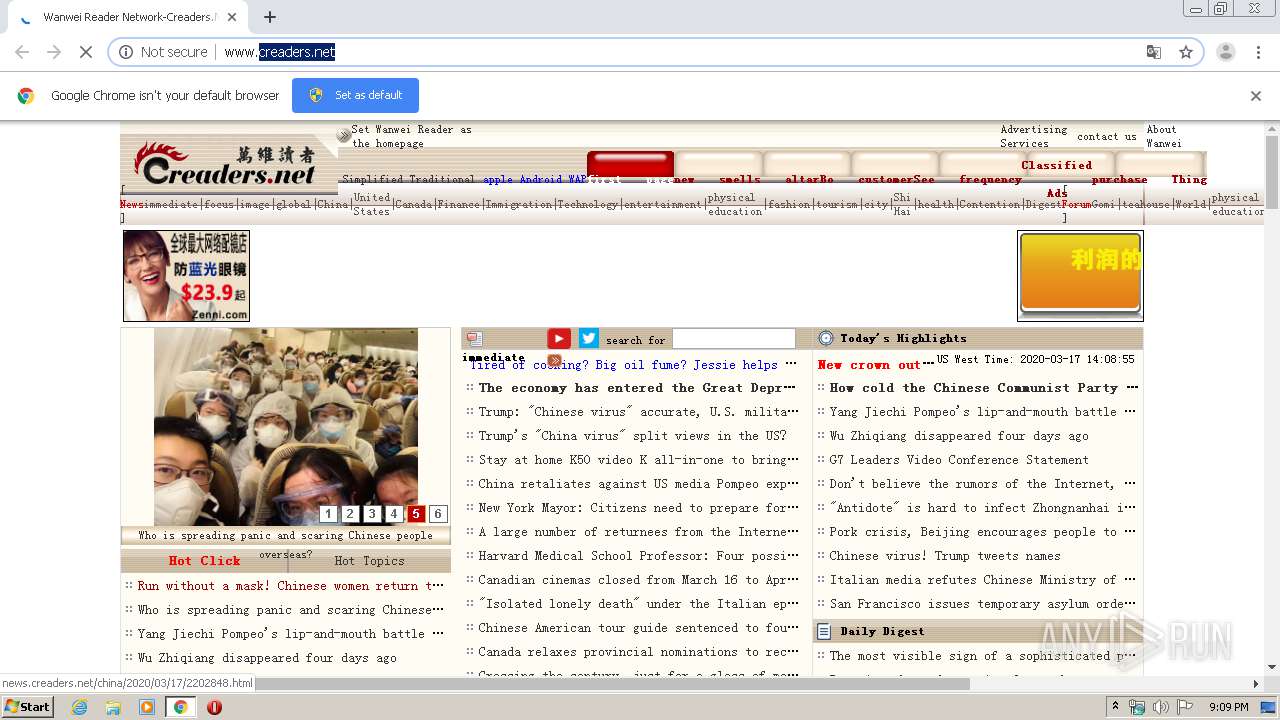This screenshot has height=720, width=1280.
Task: Select slideshow image number 3
Action: (x=372, y=514)
